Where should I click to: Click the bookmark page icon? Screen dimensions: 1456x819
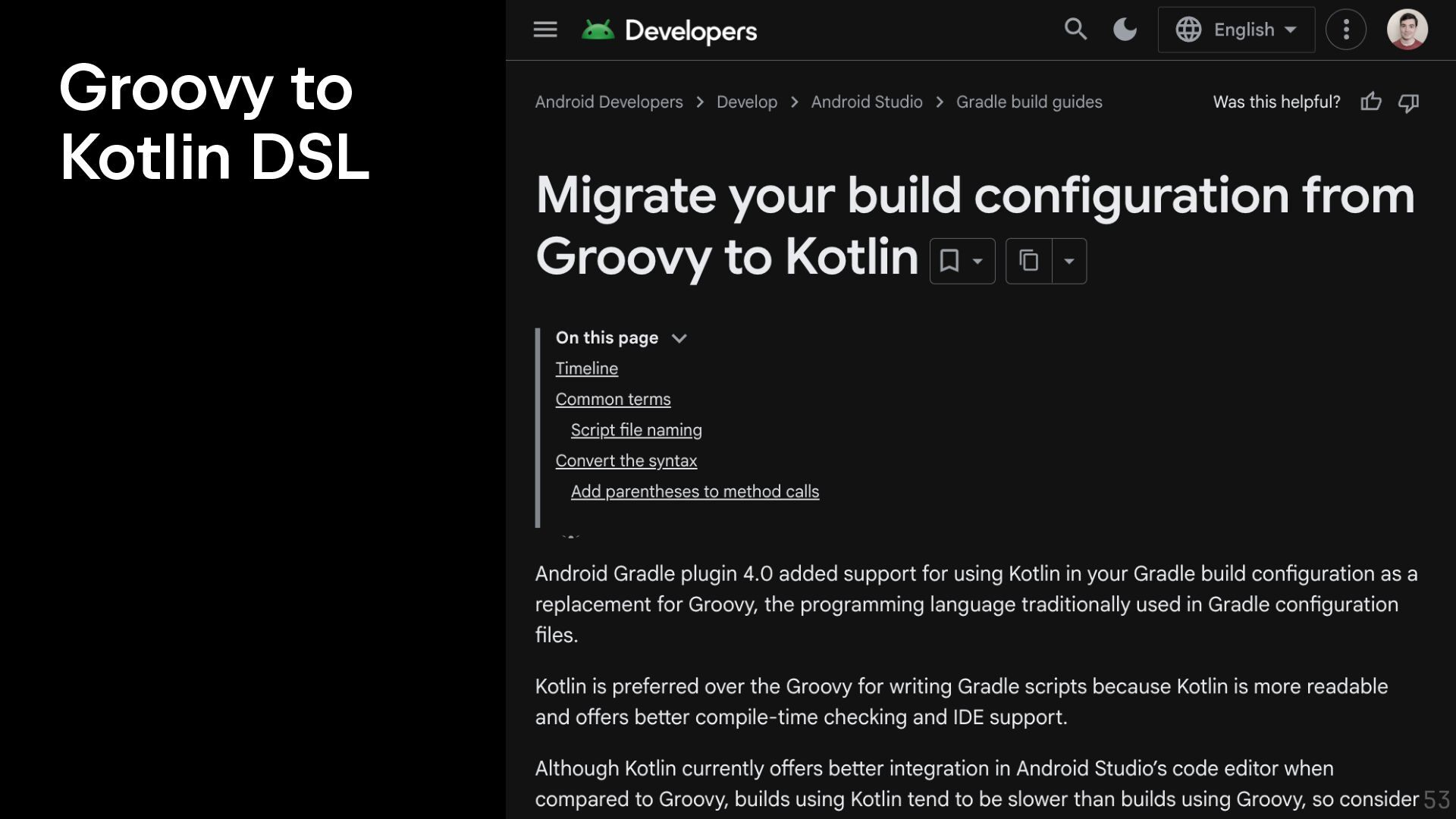949,261
